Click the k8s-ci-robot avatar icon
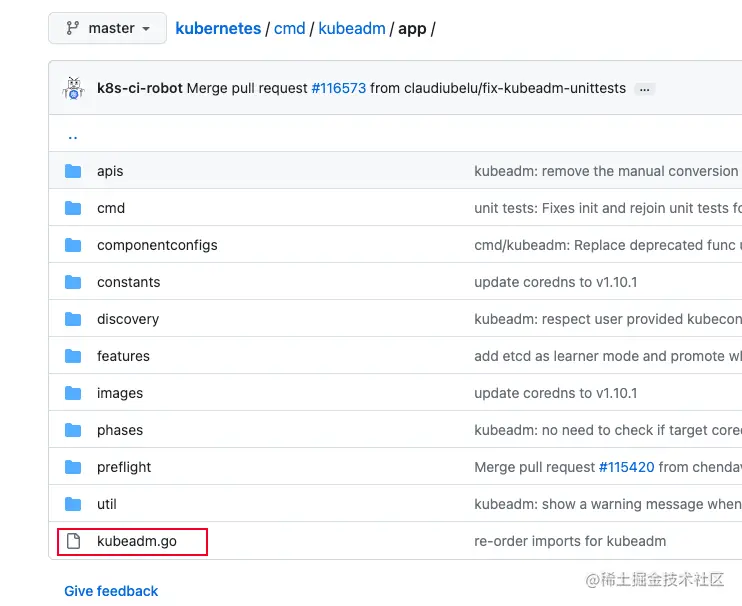 pos(73,88)
